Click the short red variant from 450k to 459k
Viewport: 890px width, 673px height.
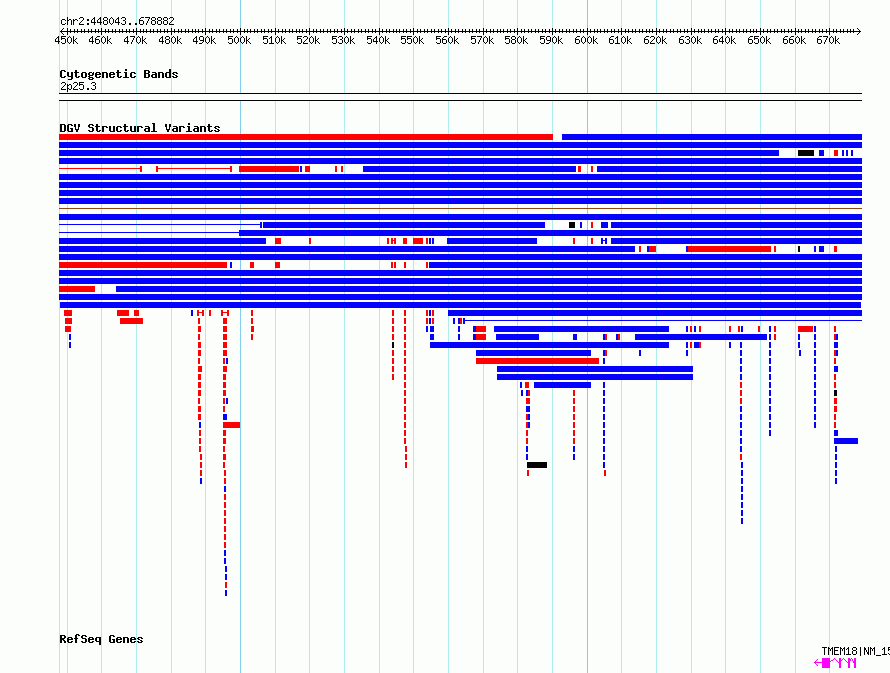tap(77, 289)
